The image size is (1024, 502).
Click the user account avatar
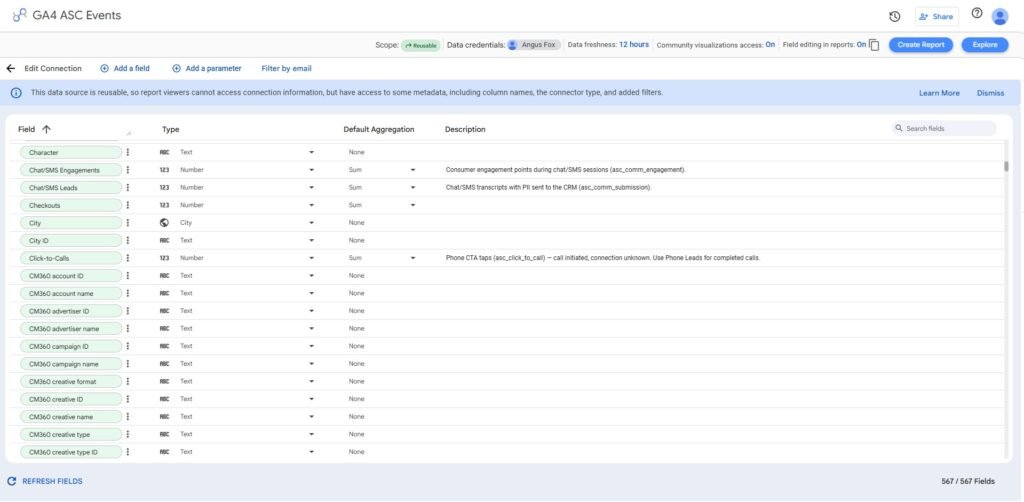1000,16
